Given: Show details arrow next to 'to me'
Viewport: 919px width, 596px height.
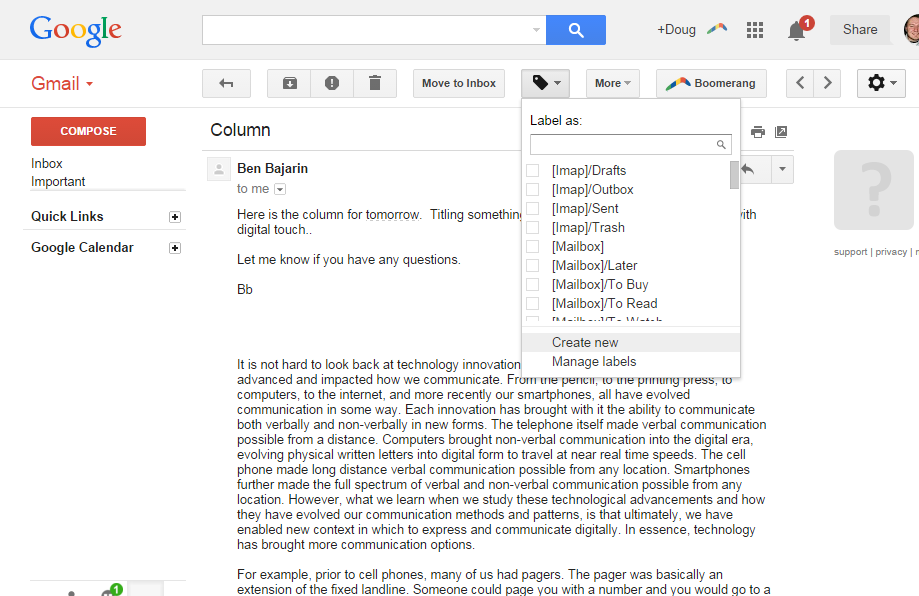Looking at the screenshot, I should [x=280, y=189].
